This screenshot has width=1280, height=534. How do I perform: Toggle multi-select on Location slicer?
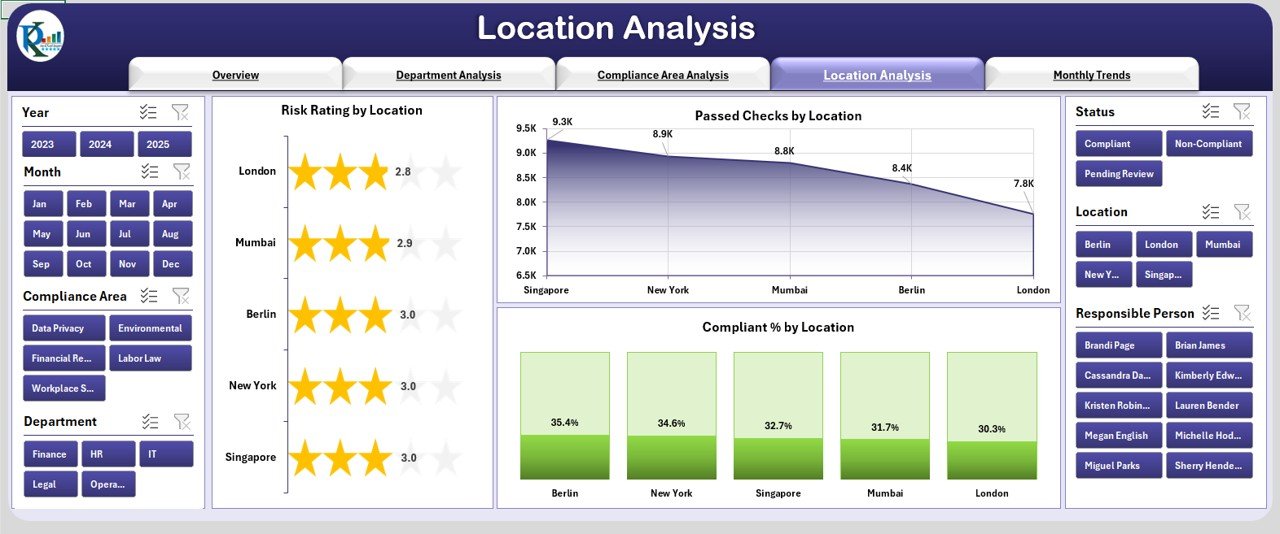[1211, 212]
